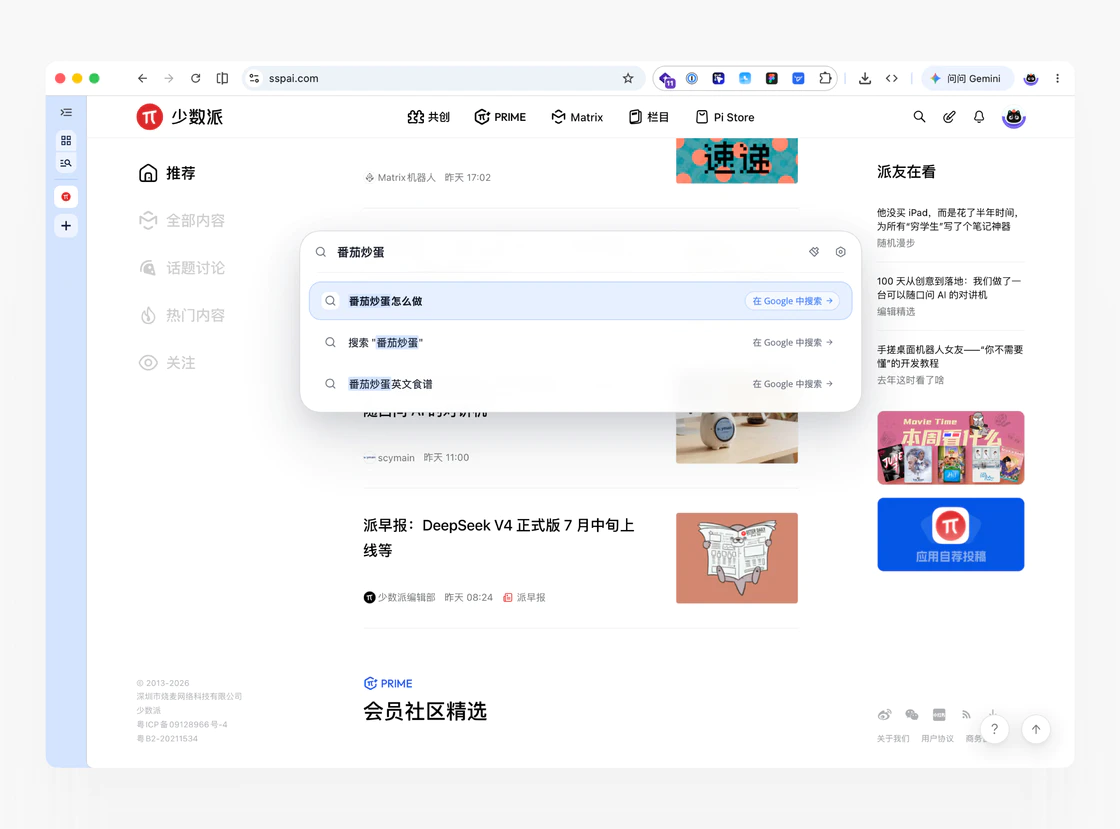Open the downloads icon in the toolbar
Image resolution: width=1120 pixels, height=829 pixels.
[x=864, y=79]
